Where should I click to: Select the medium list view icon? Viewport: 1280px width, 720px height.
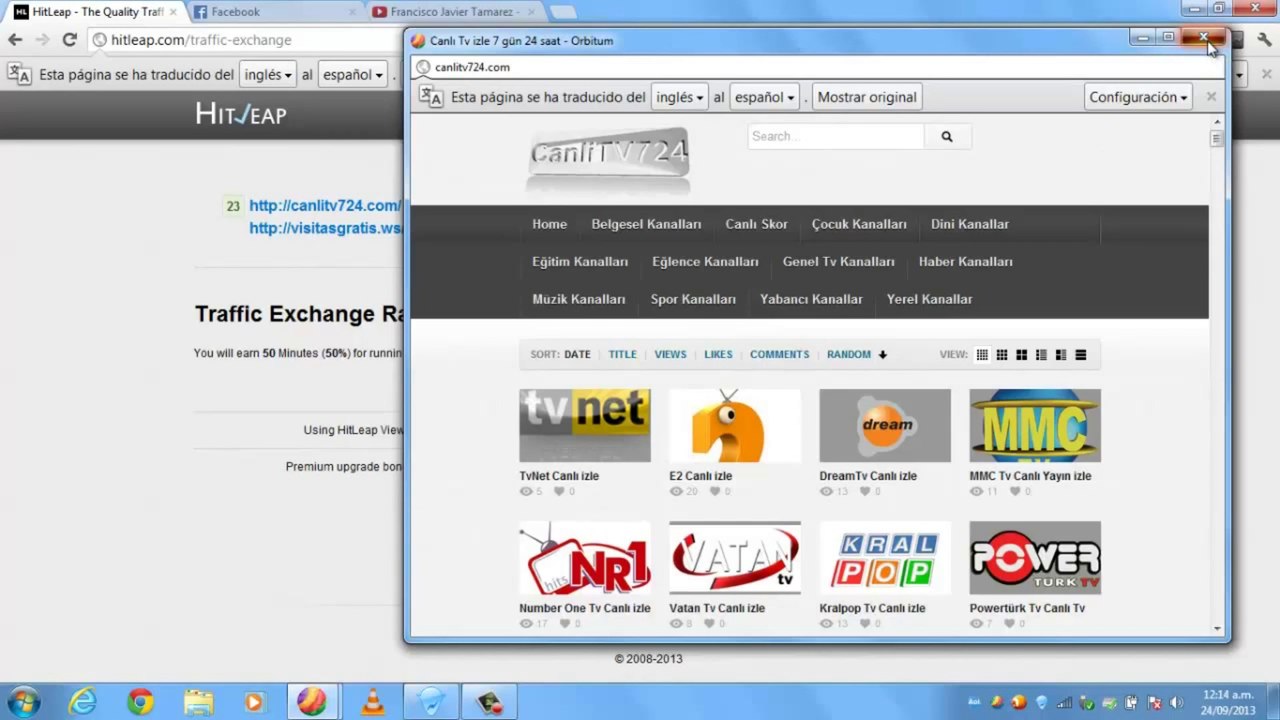[x=1061, y=355]
